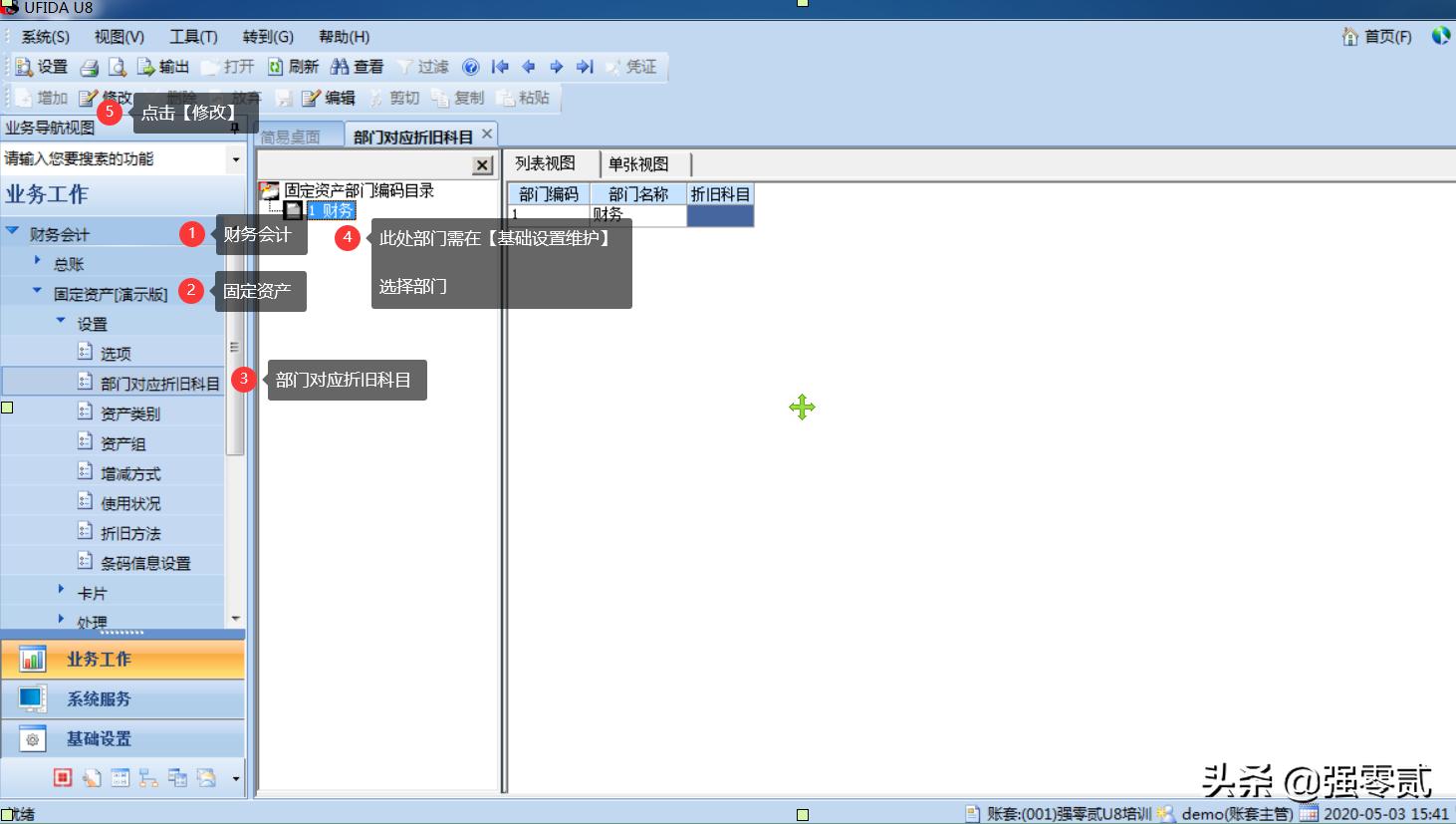Switch to the 列表视图 tab
Viewport: 1456px width, 824px height.
click(x=546, y=163)
